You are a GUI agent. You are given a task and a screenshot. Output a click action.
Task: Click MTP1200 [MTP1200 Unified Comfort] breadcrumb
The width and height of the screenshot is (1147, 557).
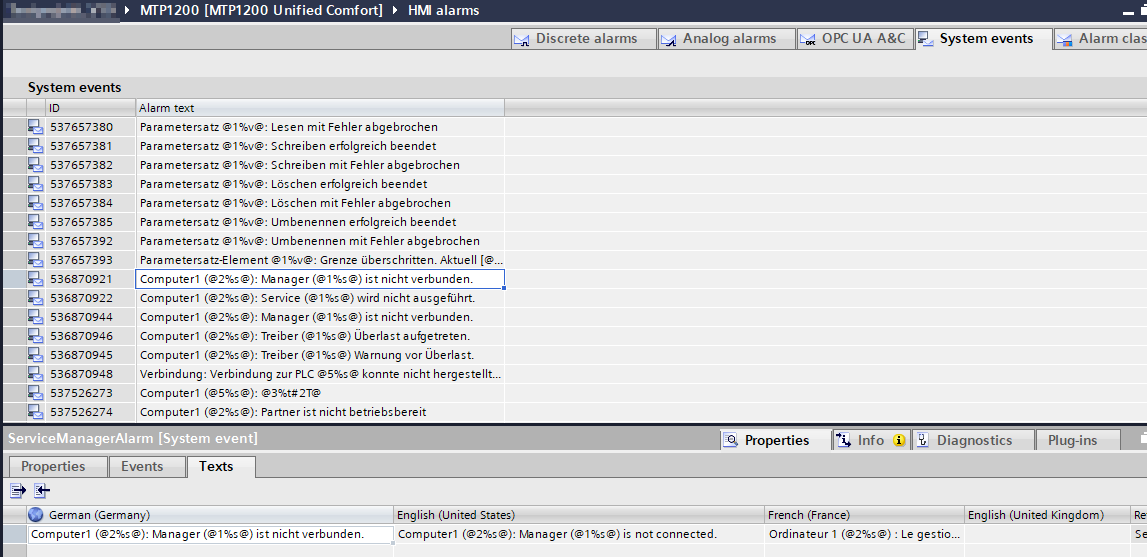(x=261, y=10)
